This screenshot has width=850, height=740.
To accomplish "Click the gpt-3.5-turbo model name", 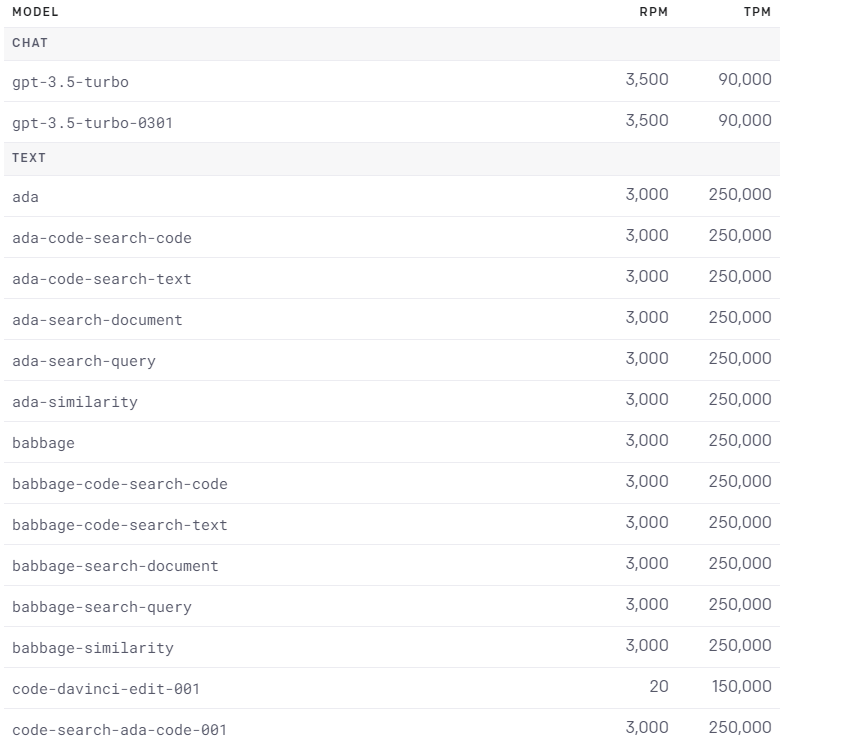I will point(70,82).
